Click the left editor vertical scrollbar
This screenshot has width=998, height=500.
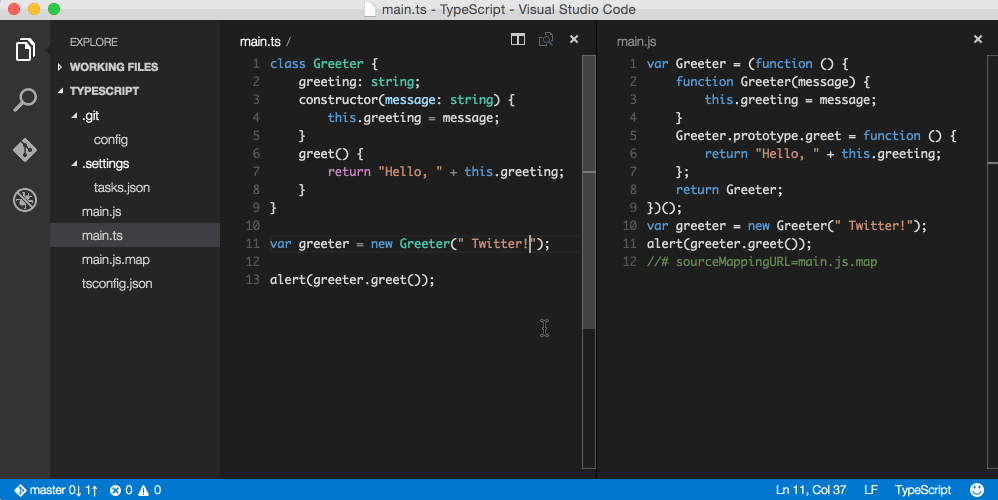589,250
